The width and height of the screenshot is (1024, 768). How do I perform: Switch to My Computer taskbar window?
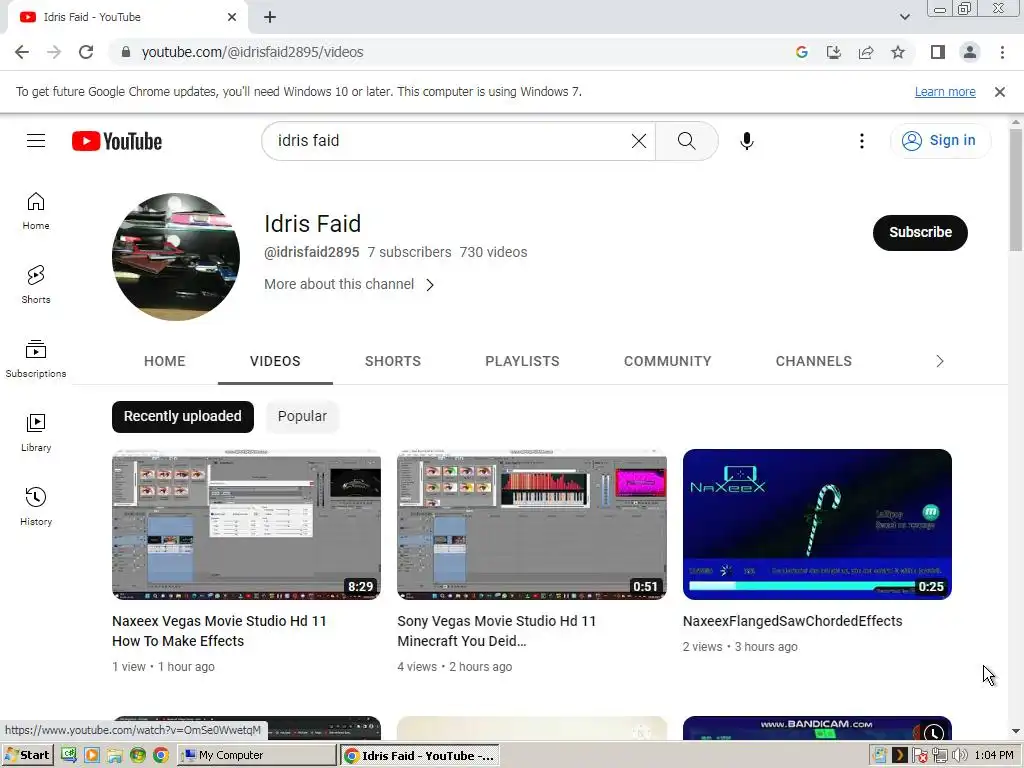point(257,755)
